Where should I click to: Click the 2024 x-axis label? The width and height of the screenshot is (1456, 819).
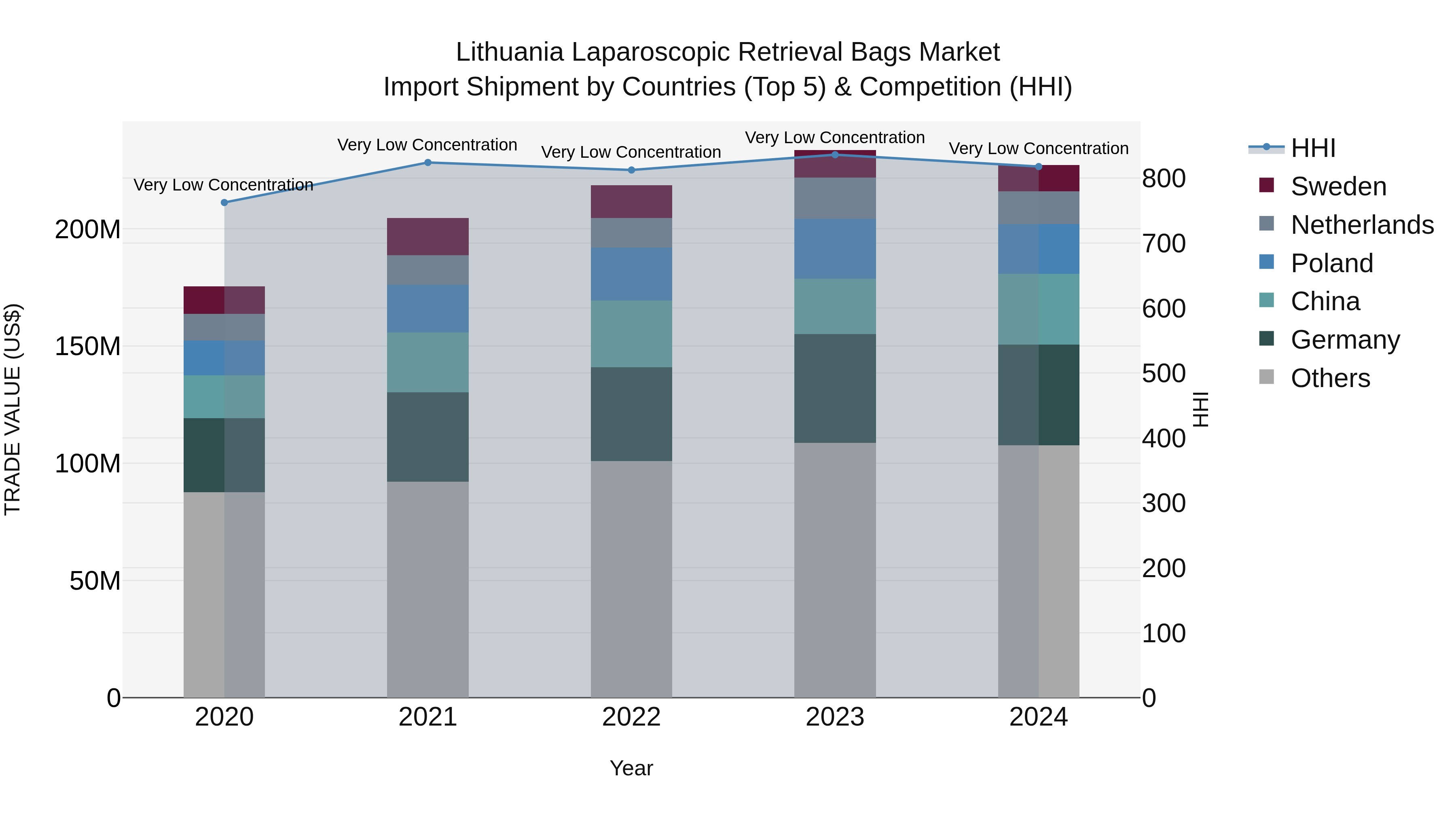coord(1038,717)
